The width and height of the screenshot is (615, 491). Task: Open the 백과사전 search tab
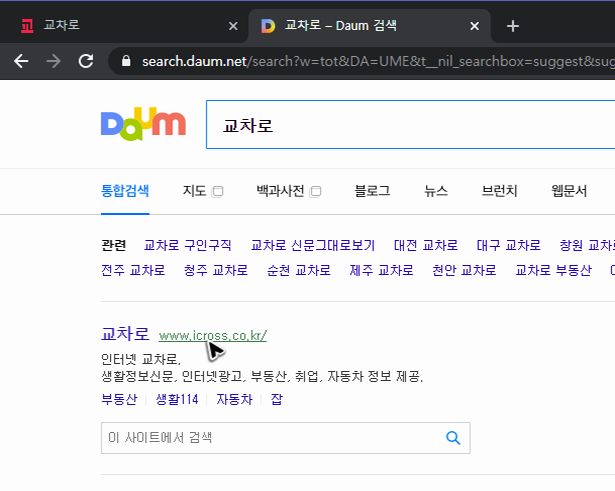tap(280, 191)
